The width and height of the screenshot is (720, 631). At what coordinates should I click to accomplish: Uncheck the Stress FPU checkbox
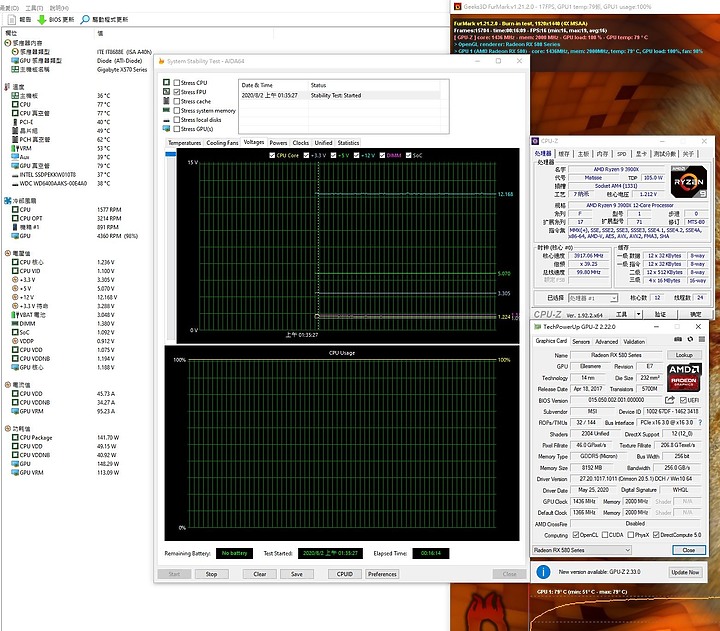click(x=177, y=92)
